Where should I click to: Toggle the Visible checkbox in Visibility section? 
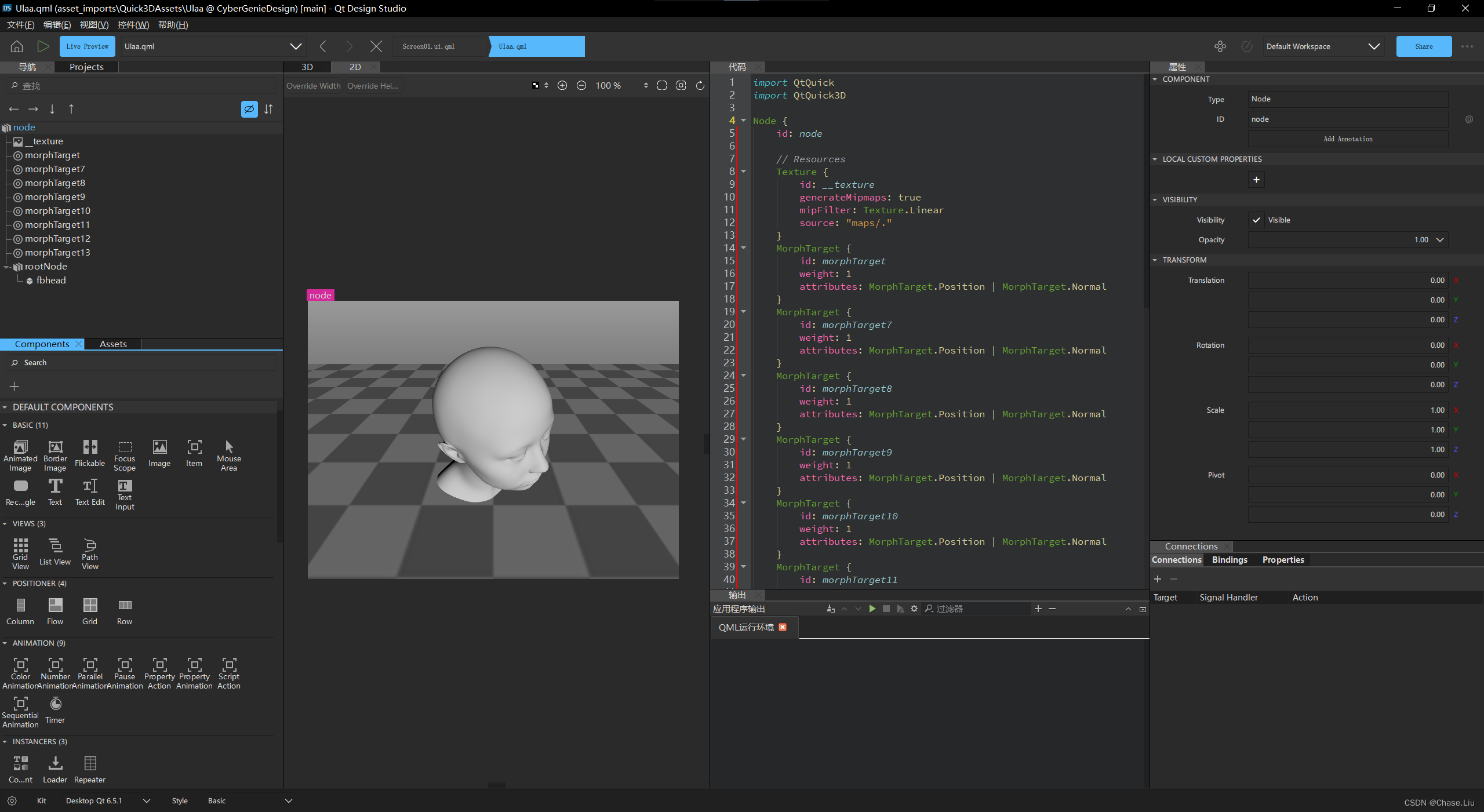pos(1257,220)
